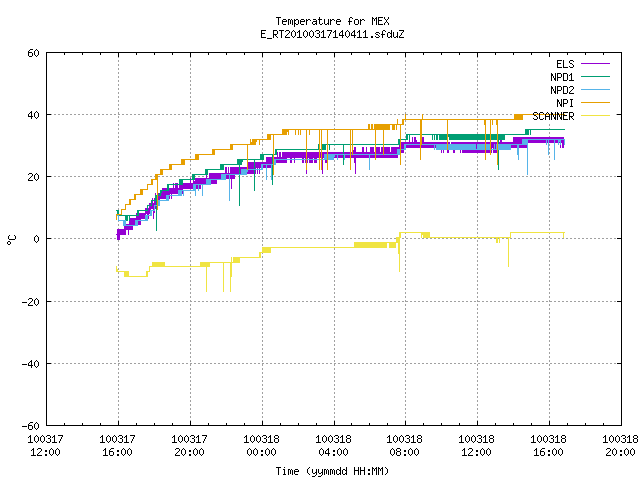The image size is (640, 480).
Task: Click the yellow SCANNER legend line sample
Action: tap(595, 116)
